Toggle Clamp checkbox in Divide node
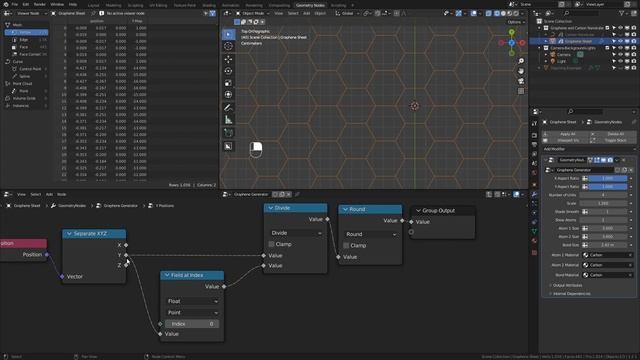 pos(271,244)
